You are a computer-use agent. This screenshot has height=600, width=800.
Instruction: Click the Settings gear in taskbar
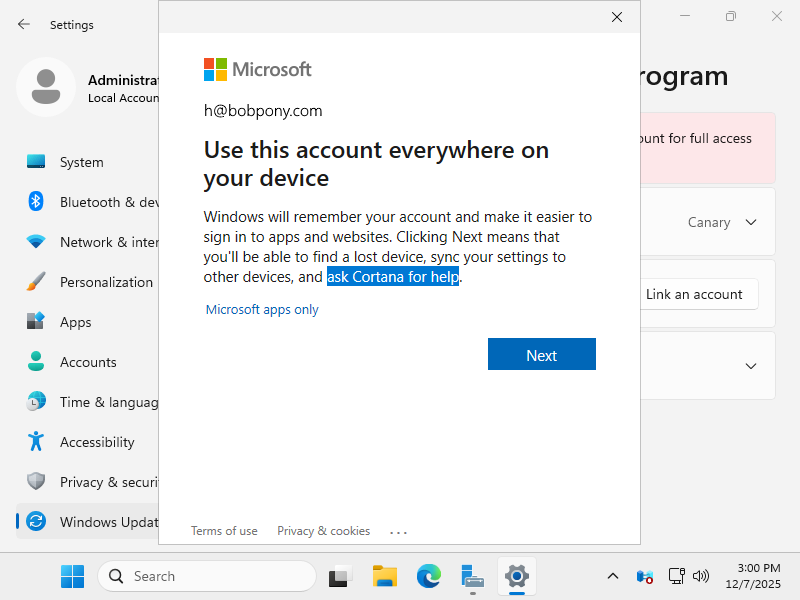point(517,576)
